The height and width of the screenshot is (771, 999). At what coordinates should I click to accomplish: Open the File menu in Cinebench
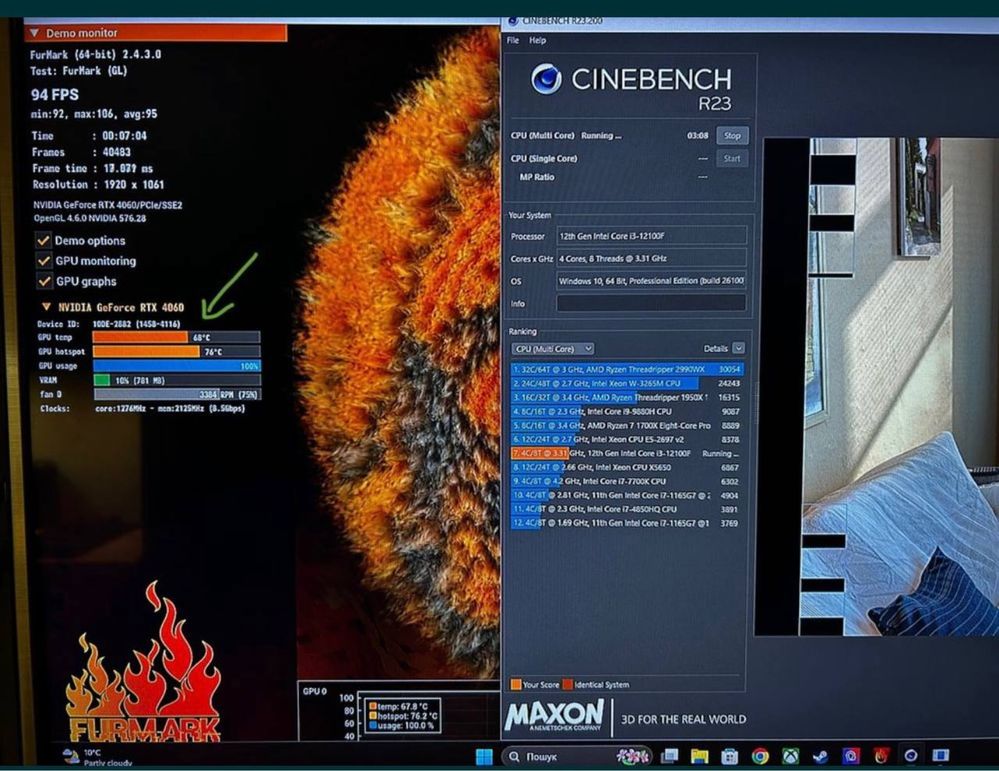coord(513,40)
